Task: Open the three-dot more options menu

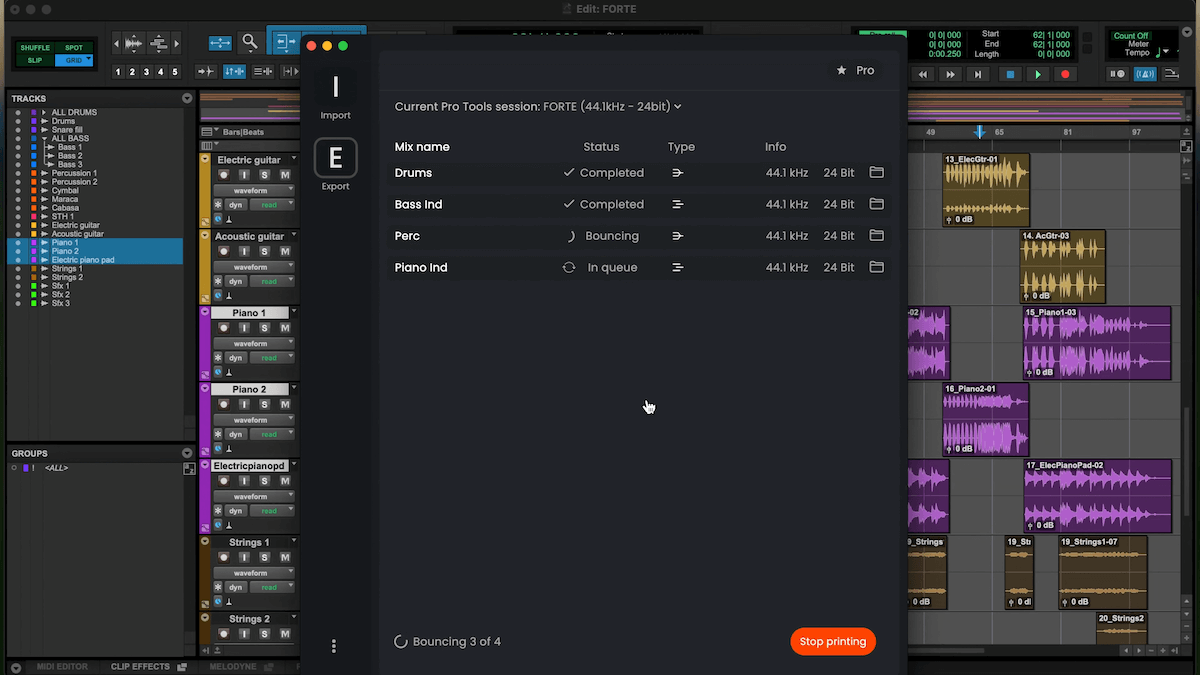Action: click(334, 646)
